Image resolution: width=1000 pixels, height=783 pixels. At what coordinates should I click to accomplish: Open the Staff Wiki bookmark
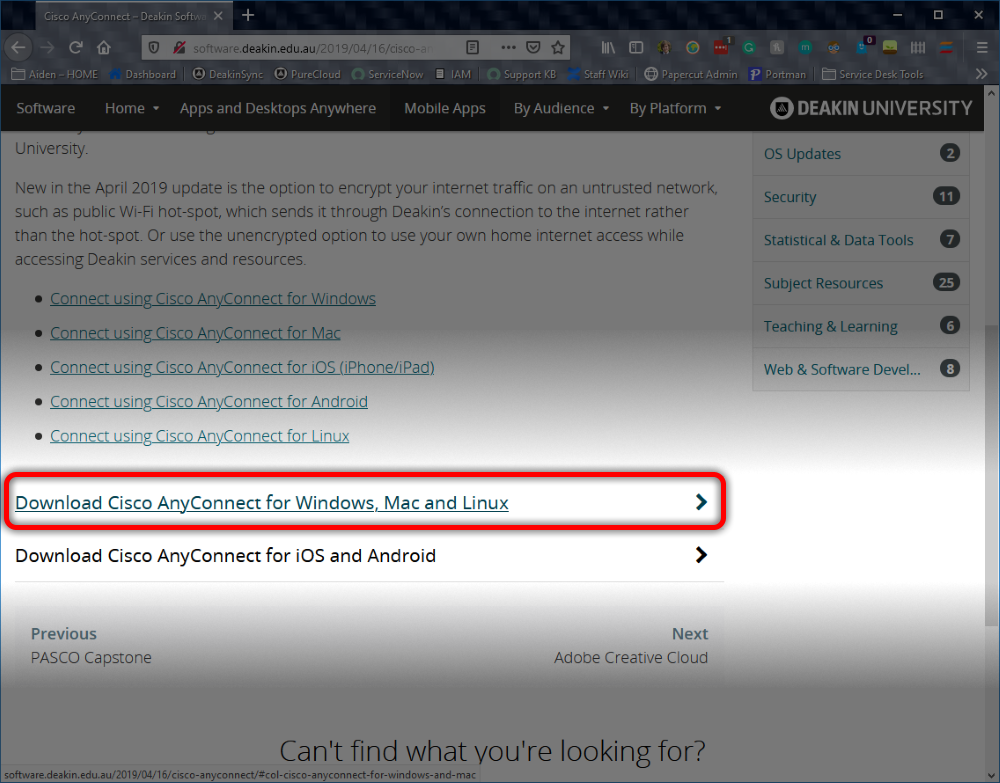click(x=598, y=74)
